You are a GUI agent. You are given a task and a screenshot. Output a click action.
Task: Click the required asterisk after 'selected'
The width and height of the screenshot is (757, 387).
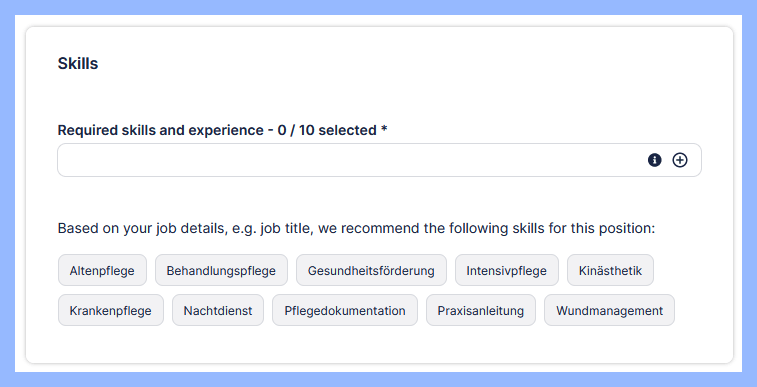(384, 129)
